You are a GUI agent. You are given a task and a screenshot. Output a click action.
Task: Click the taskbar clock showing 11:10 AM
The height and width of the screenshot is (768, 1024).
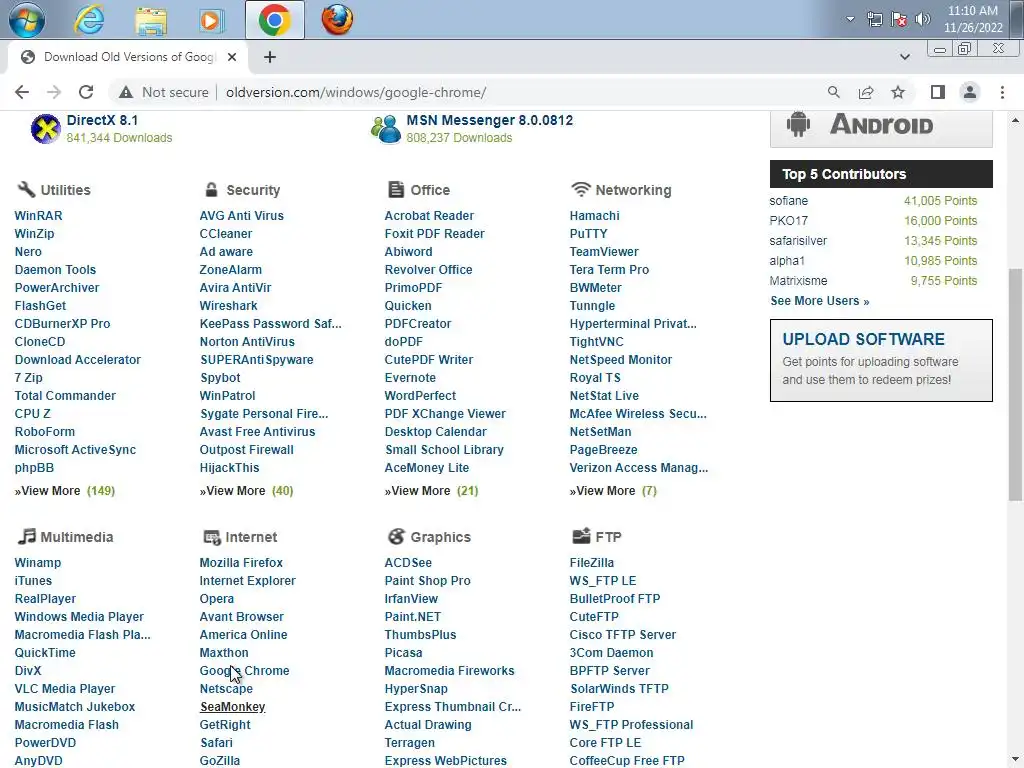(972, 19)
